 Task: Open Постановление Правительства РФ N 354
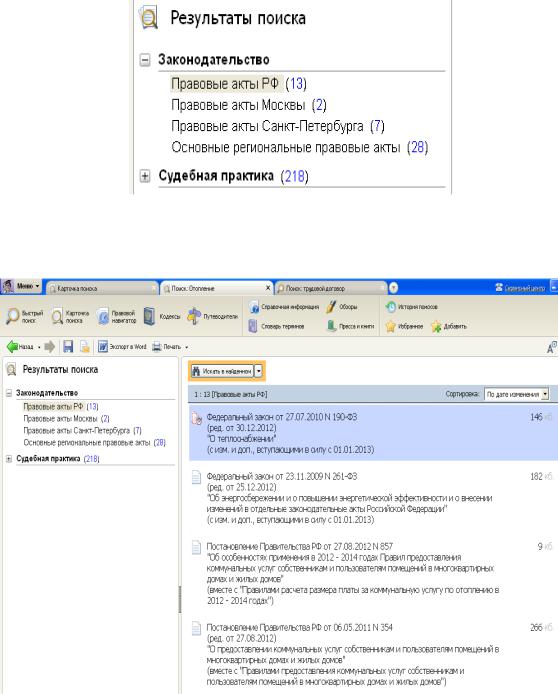[x=353, y=654]
